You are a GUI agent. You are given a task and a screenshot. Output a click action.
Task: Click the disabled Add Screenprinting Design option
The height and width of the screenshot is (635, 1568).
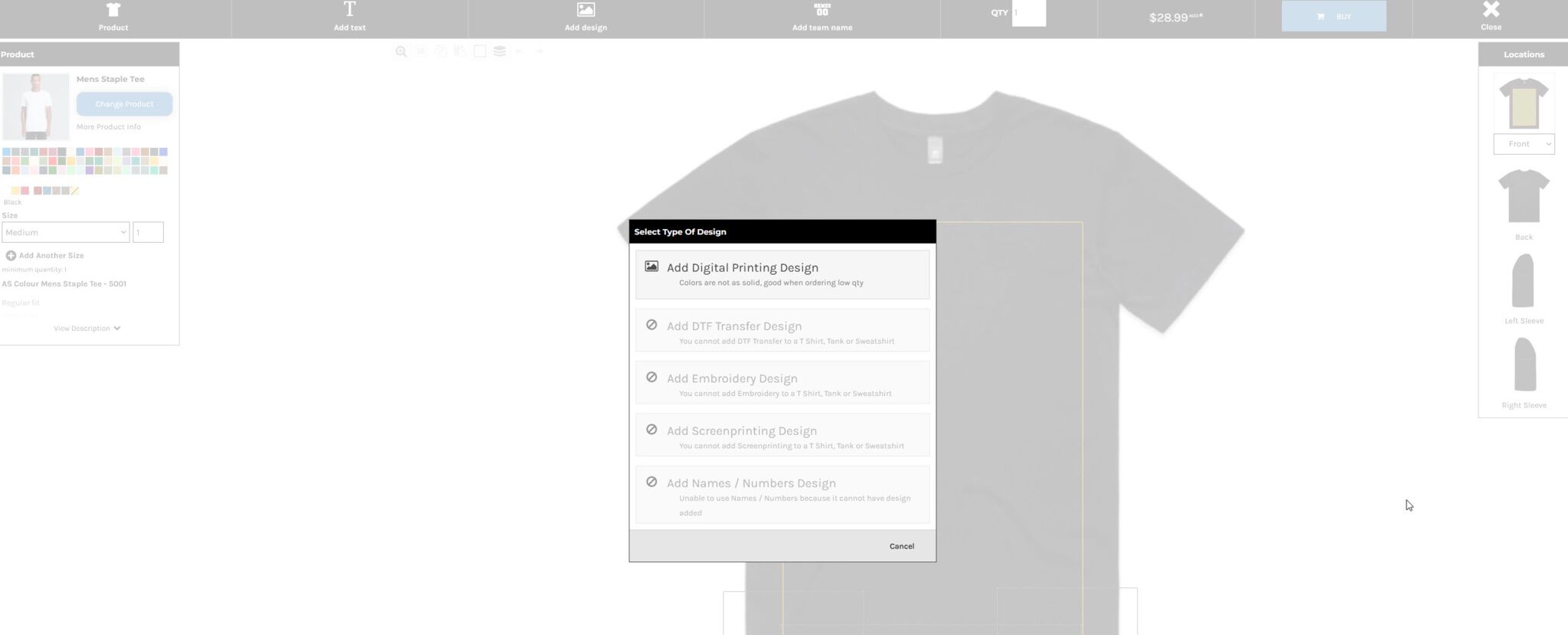[x=782, y=435]
